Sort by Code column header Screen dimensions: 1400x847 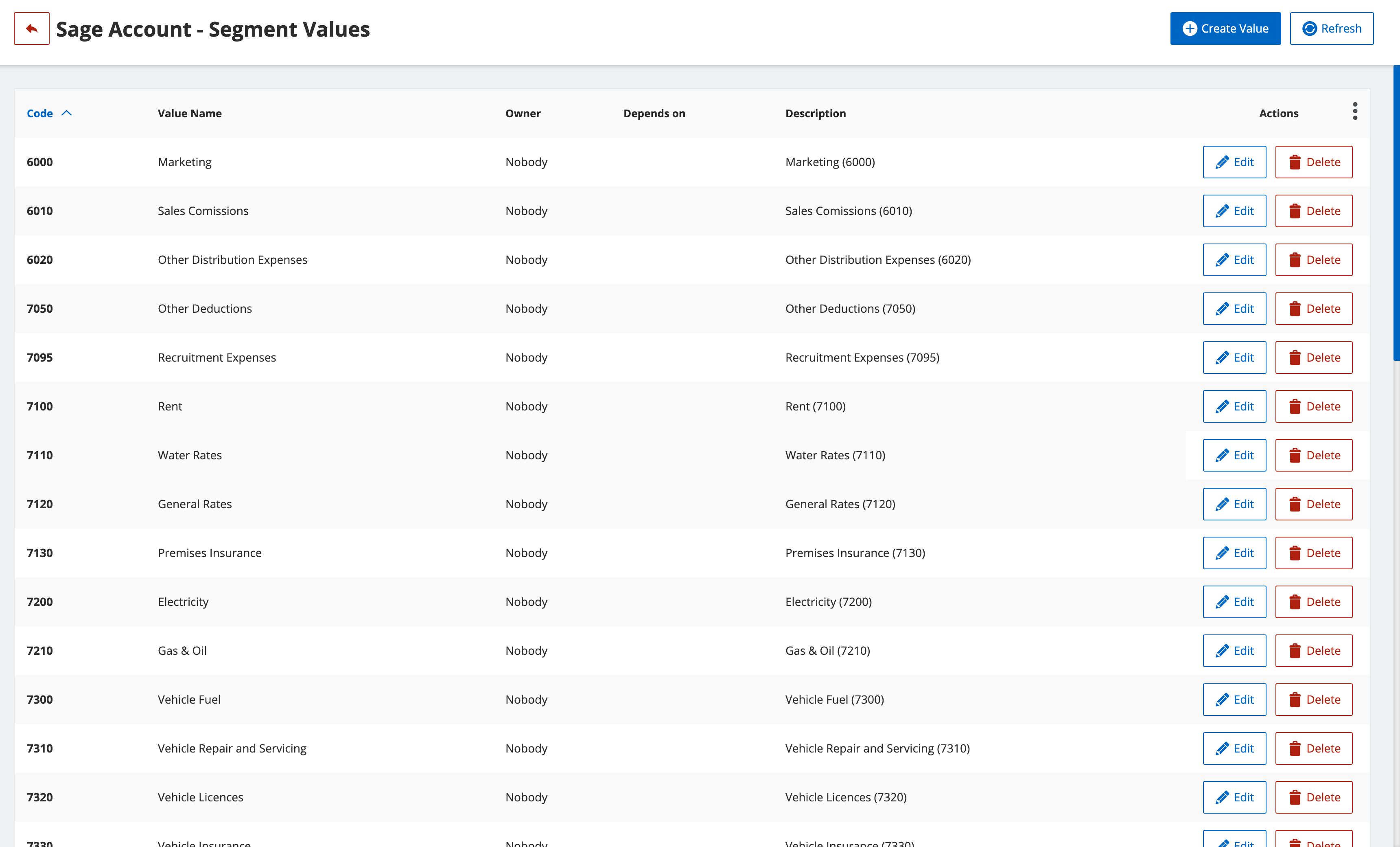tap(40, 113)
